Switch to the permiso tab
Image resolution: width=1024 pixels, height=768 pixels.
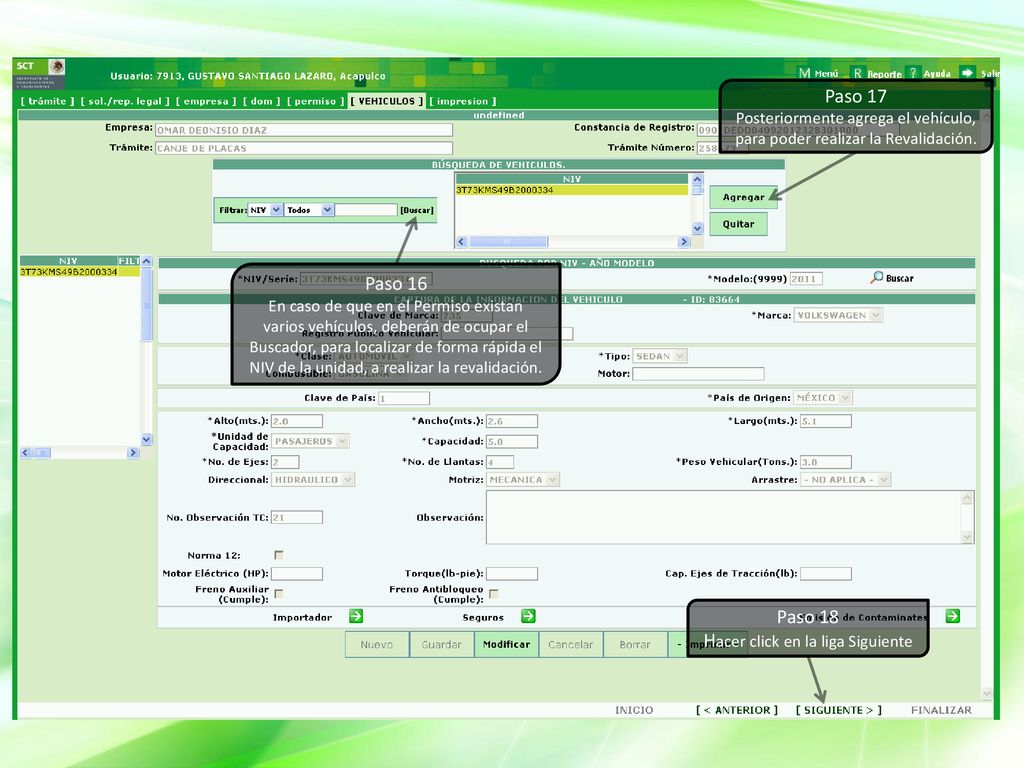click(315, 101)
